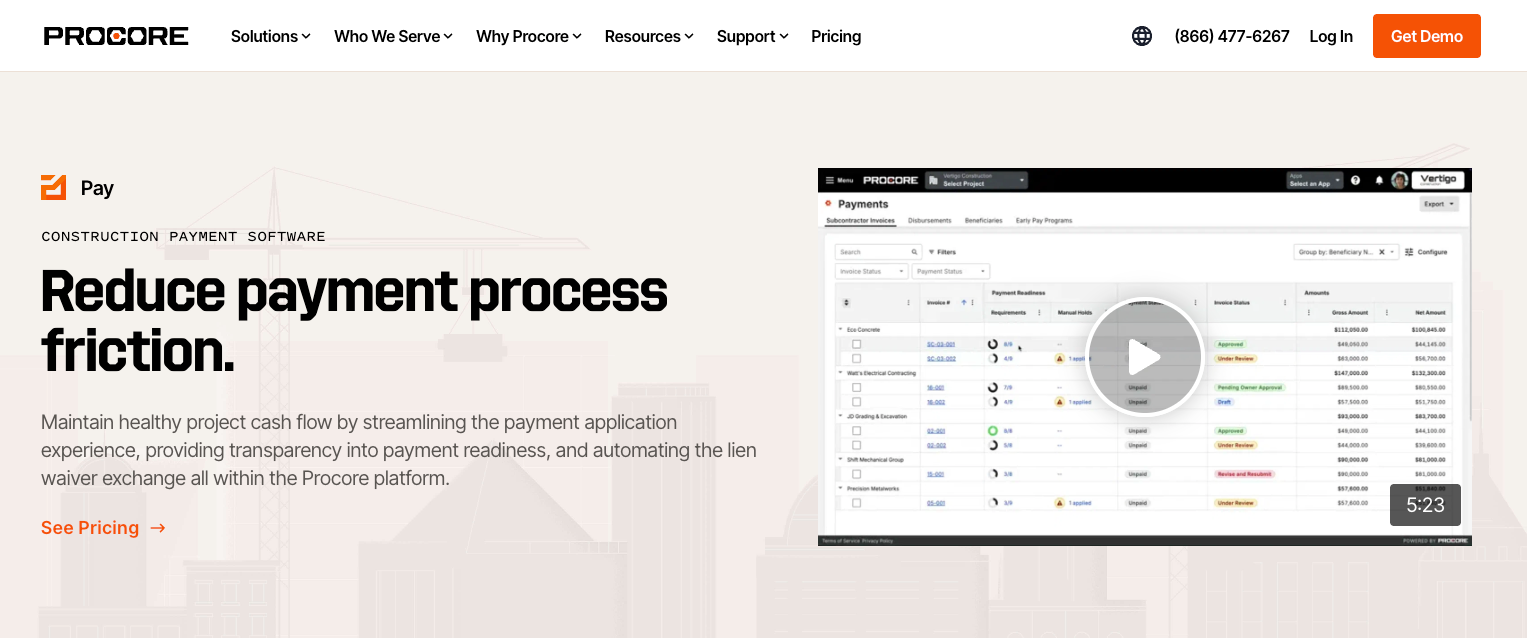1527x638 pixels.
Task: Click the 5:23 video duration badge
Action: [1425, 505]
